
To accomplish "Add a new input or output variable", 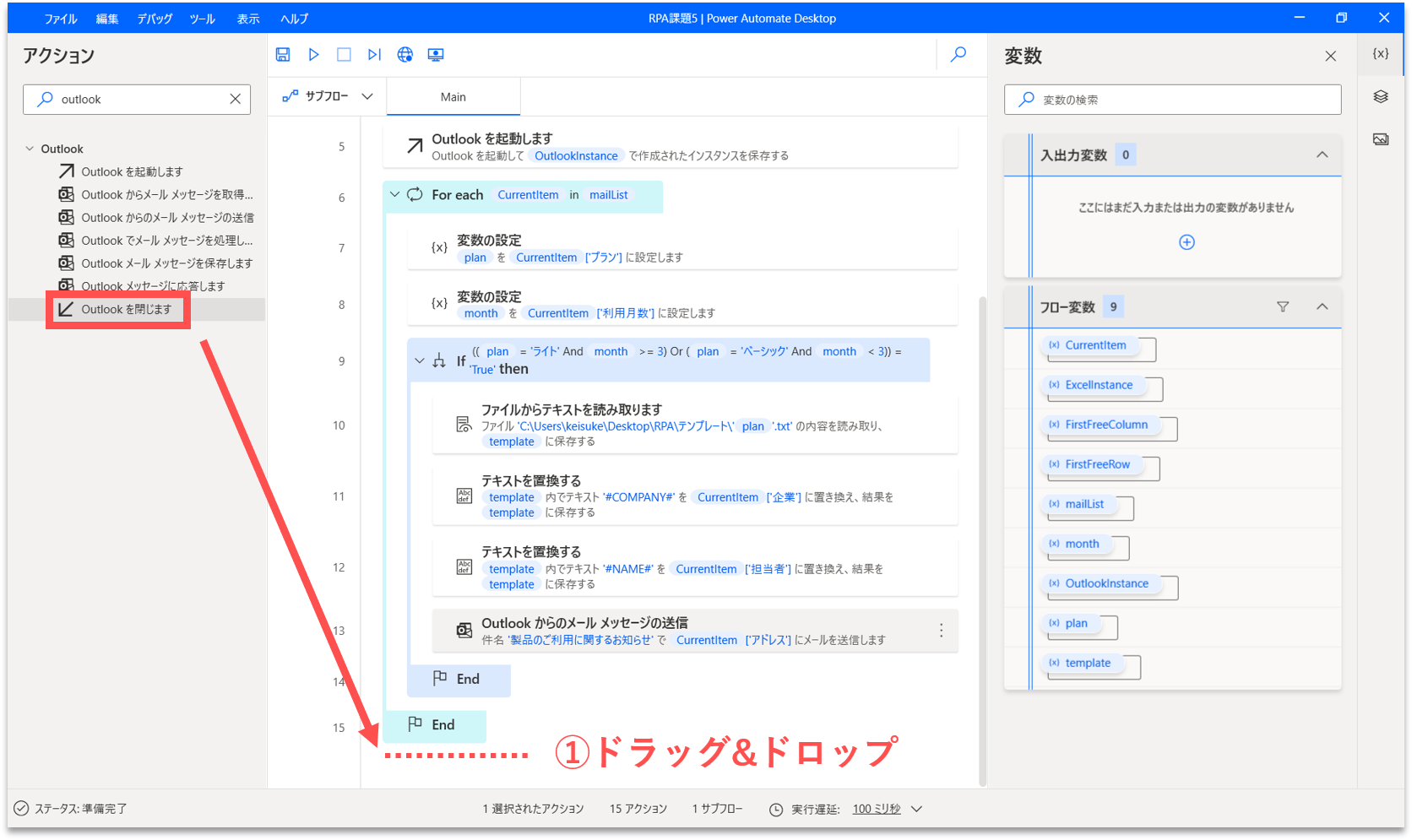I will pyautogui.click(x=1187, y=242).
